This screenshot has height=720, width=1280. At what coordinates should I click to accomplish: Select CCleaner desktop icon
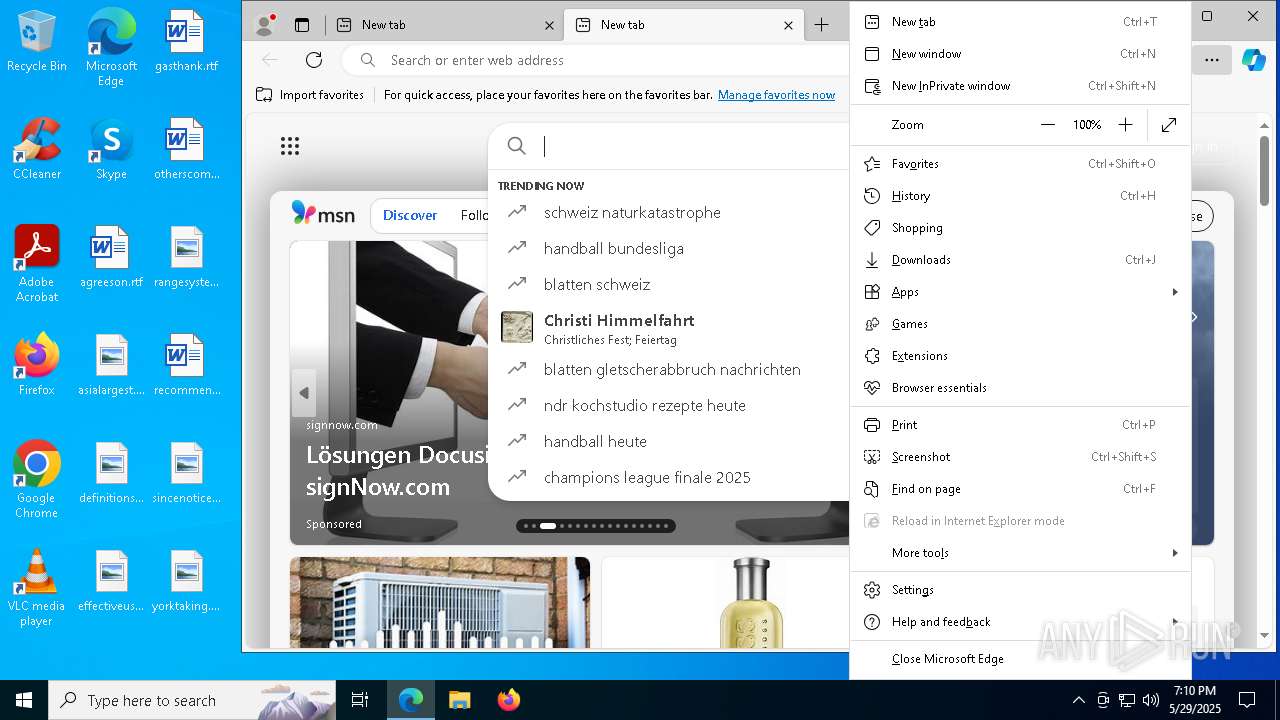37,149
